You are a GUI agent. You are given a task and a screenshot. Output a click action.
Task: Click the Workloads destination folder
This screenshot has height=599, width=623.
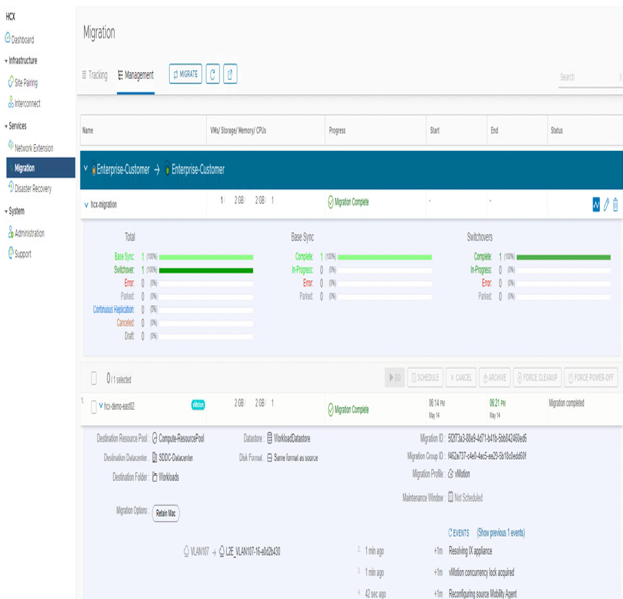[x=168, y=477]
